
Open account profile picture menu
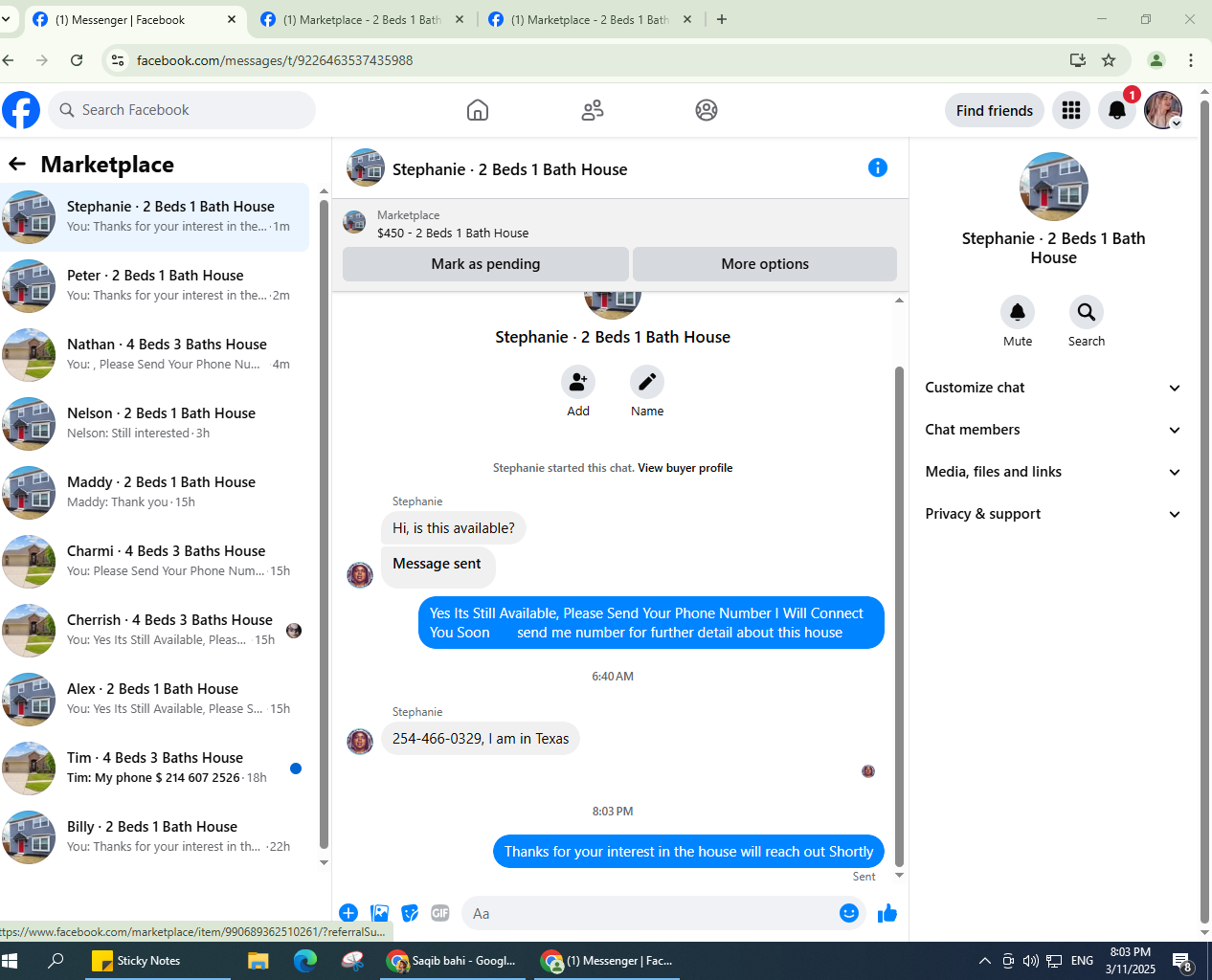click(x=1163, y=111)
